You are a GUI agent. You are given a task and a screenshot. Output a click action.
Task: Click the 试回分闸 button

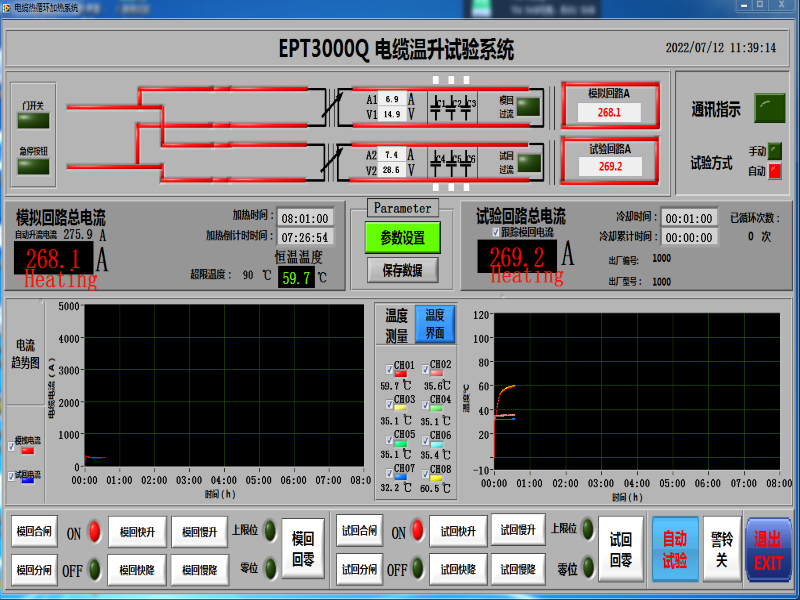tap(359, 568)
